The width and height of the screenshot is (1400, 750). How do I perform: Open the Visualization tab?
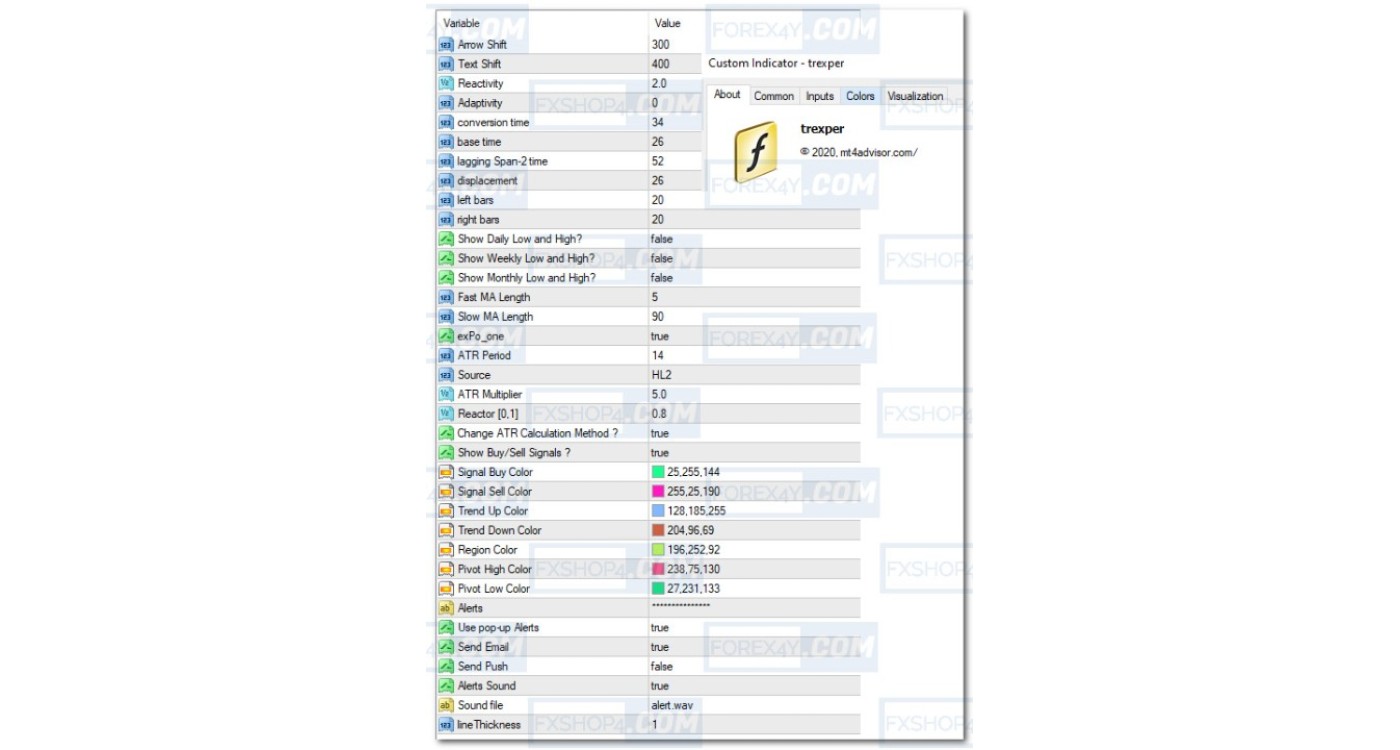click(914, 96)
